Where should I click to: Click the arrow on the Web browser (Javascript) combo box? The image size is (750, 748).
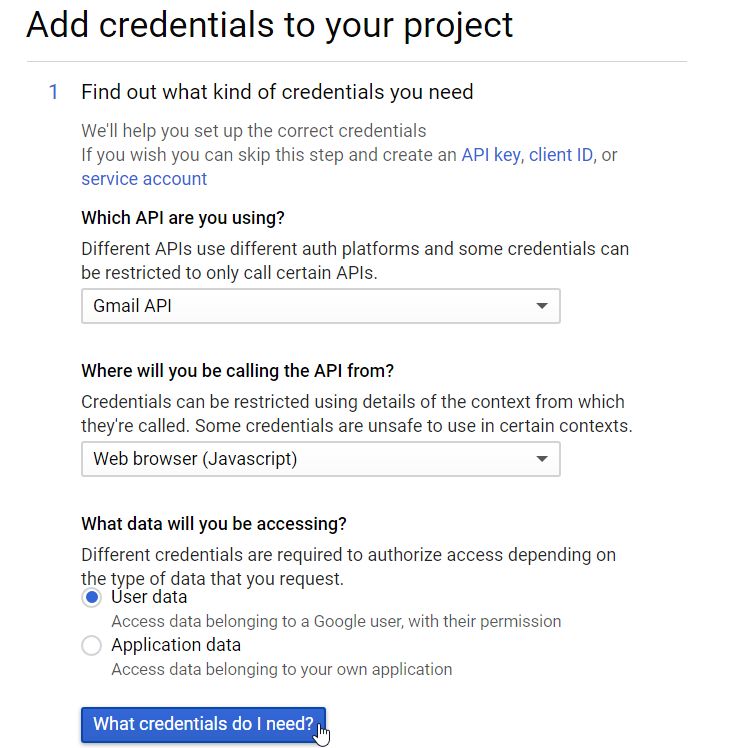[541, 459]
